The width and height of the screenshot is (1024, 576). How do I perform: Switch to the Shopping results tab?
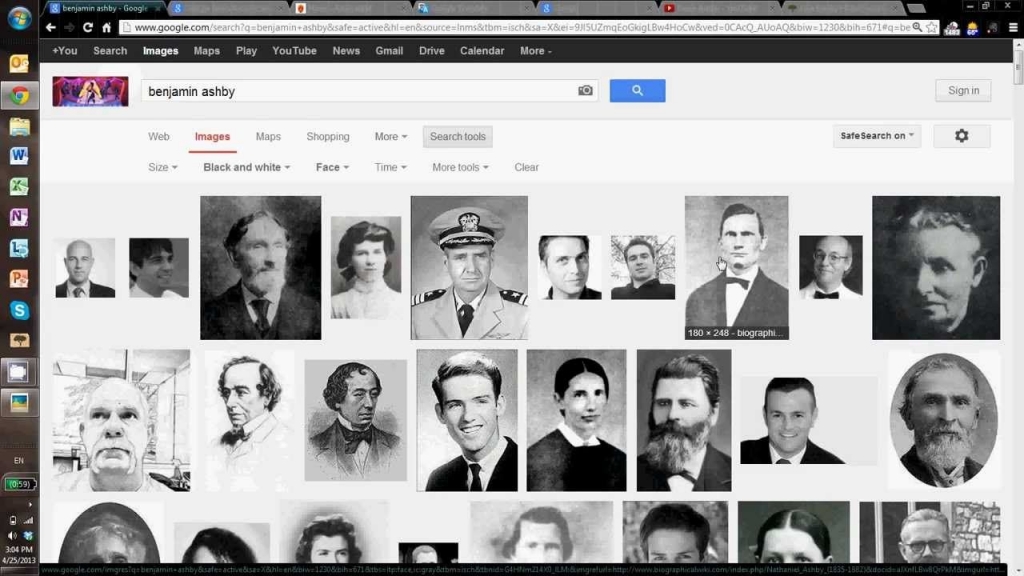point(328,135)
